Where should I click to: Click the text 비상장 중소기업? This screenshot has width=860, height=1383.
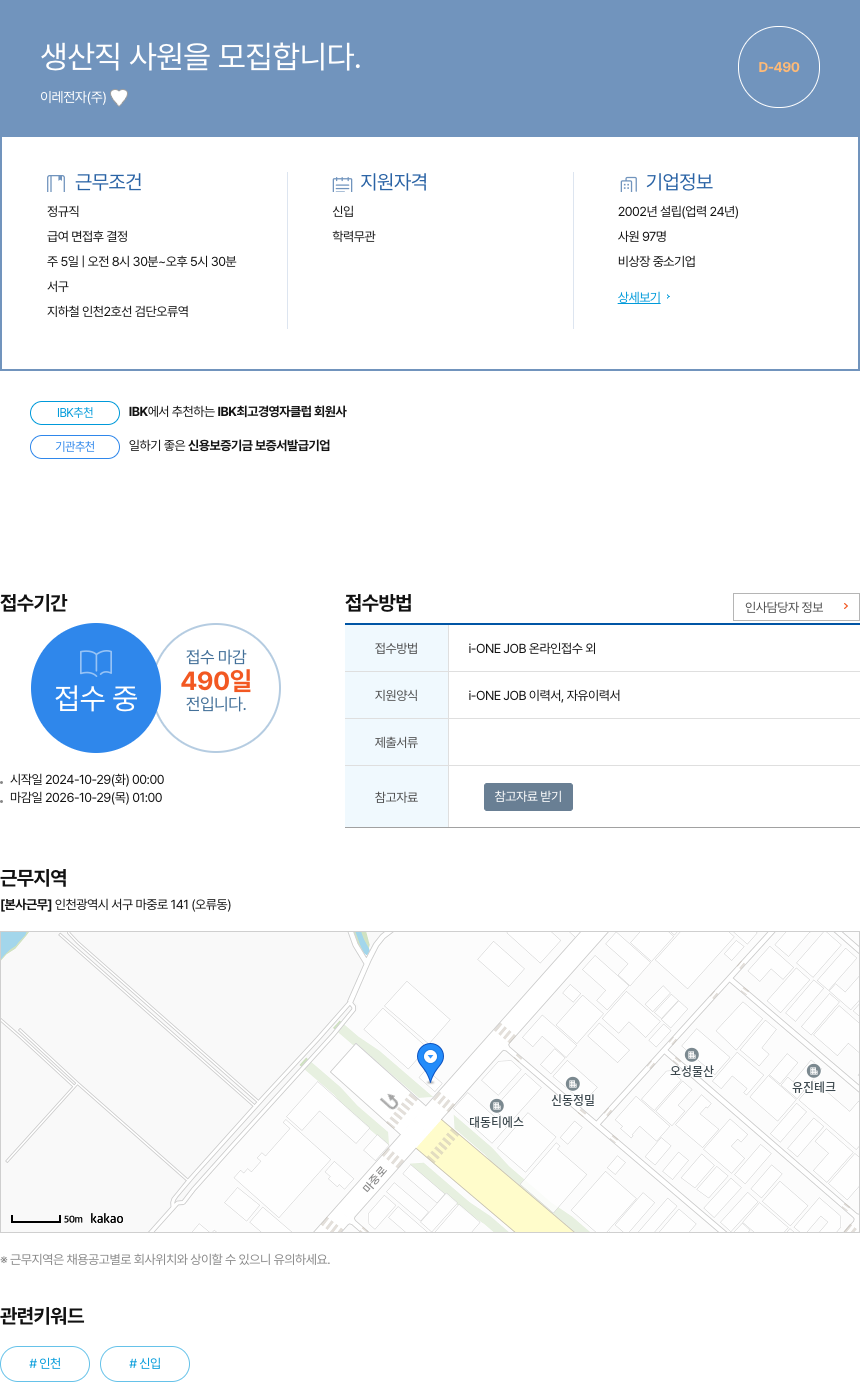657,261
